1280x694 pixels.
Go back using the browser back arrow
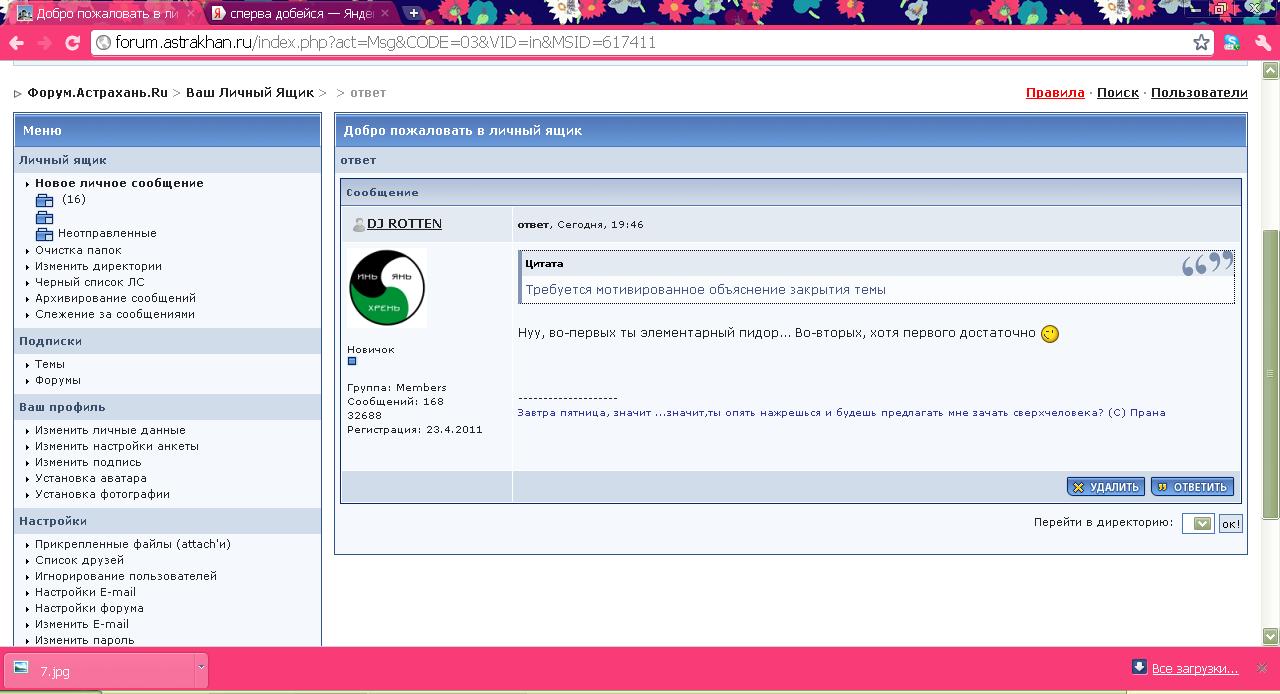click(x=17, y=43)
